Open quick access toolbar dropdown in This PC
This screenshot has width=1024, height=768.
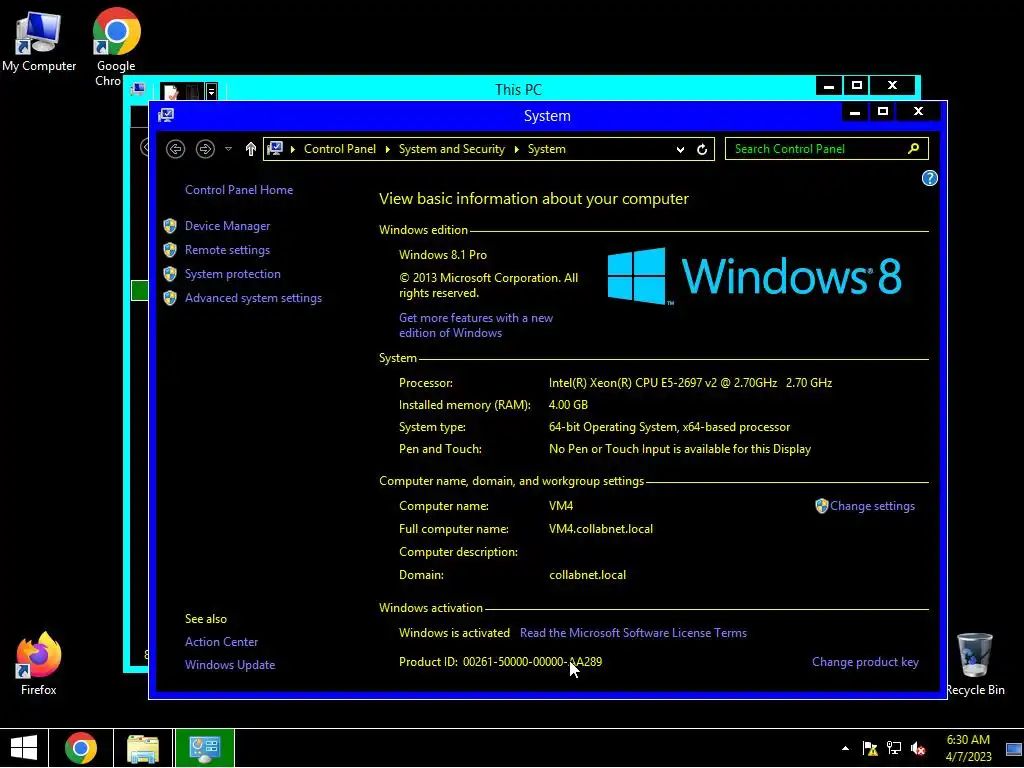point(212,91)
